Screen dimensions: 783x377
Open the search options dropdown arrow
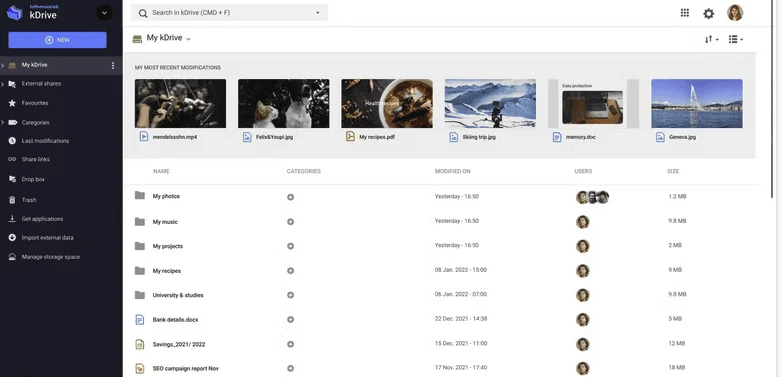coord(318,13)
